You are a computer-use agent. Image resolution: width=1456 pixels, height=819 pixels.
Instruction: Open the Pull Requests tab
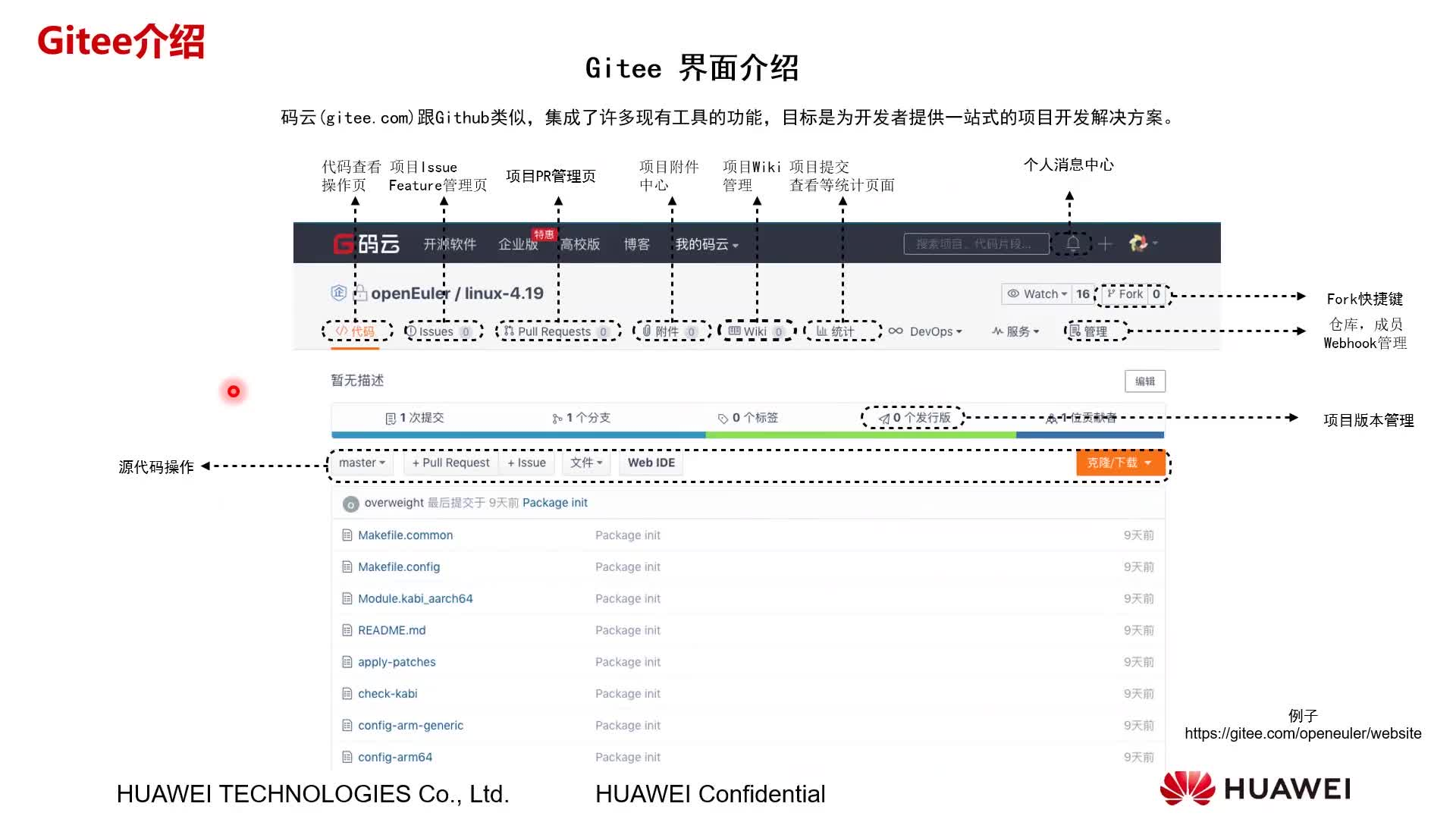[554, 331]
